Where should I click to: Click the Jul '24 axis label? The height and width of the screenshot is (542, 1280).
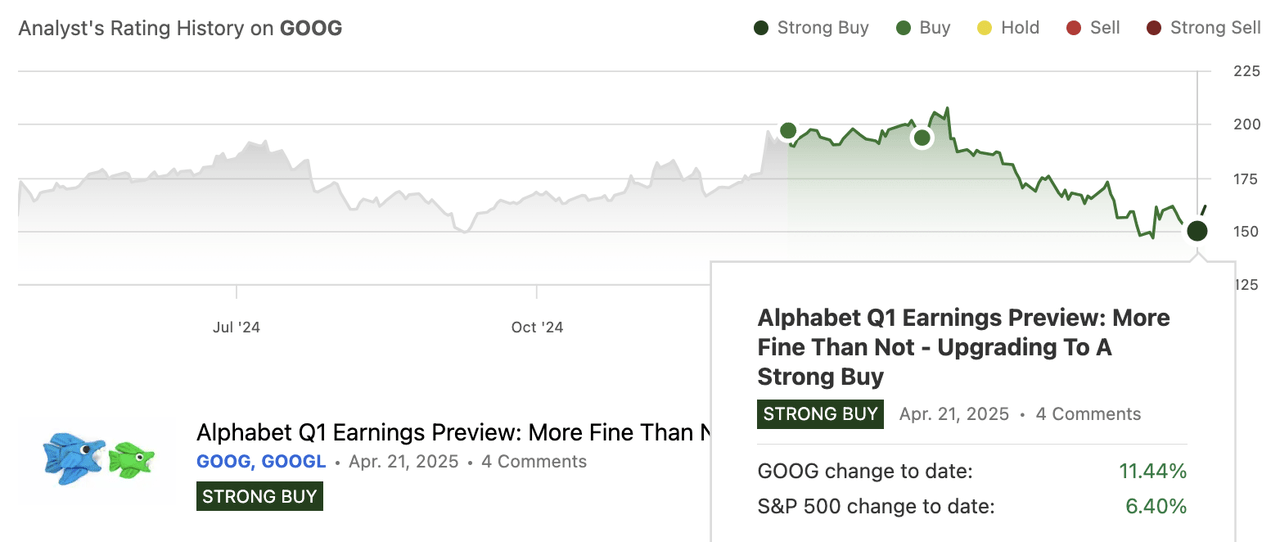tap(237, 327)
